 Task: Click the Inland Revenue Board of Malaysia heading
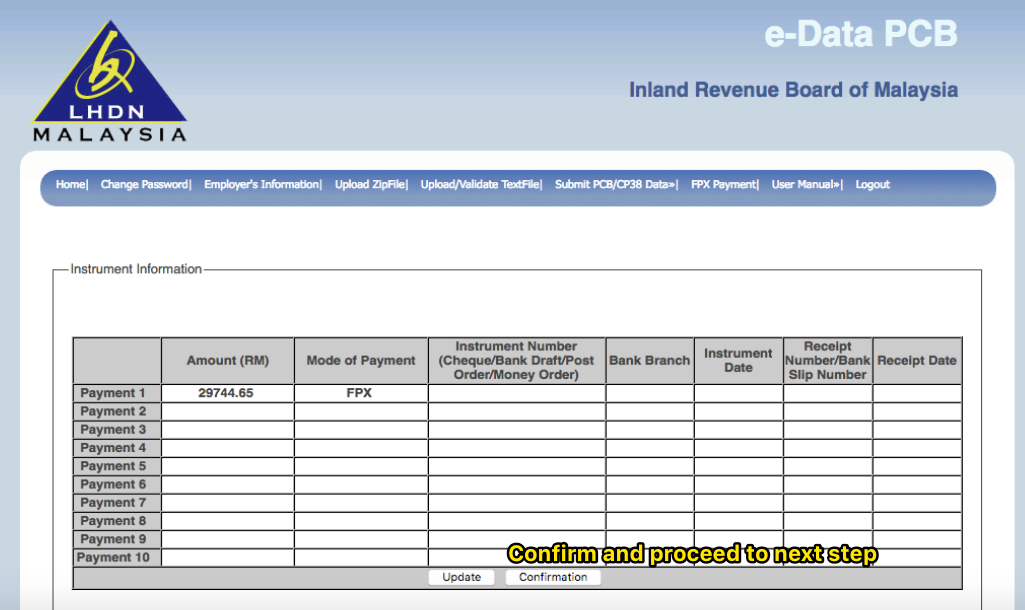coord(794,90)
